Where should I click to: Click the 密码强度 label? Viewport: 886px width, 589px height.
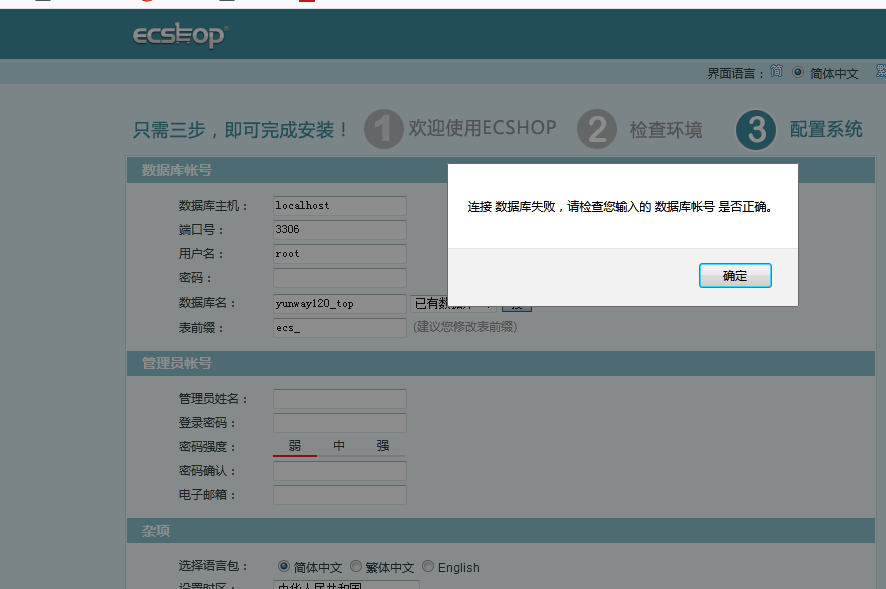(x=207, y=447)
